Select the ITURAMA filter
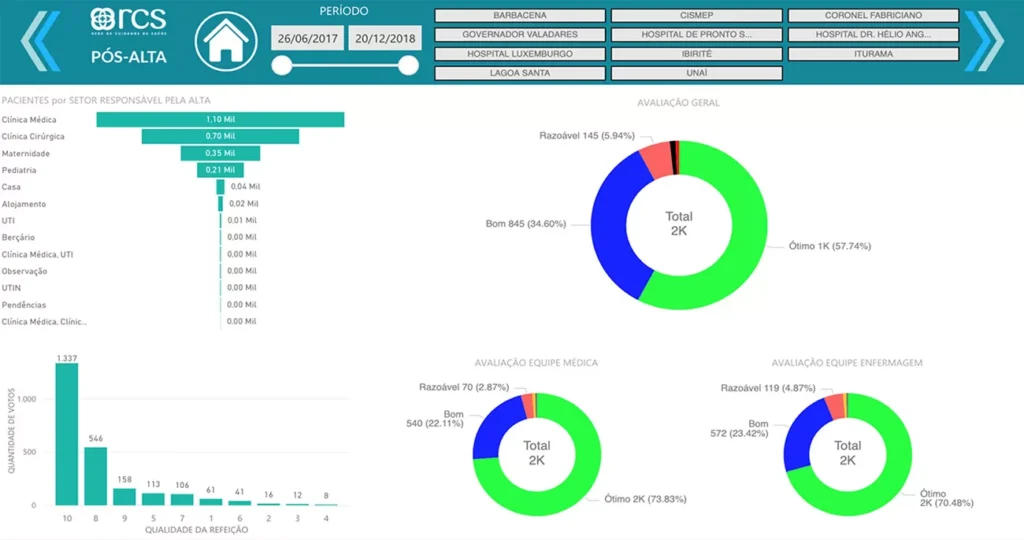 pos(873,54)
